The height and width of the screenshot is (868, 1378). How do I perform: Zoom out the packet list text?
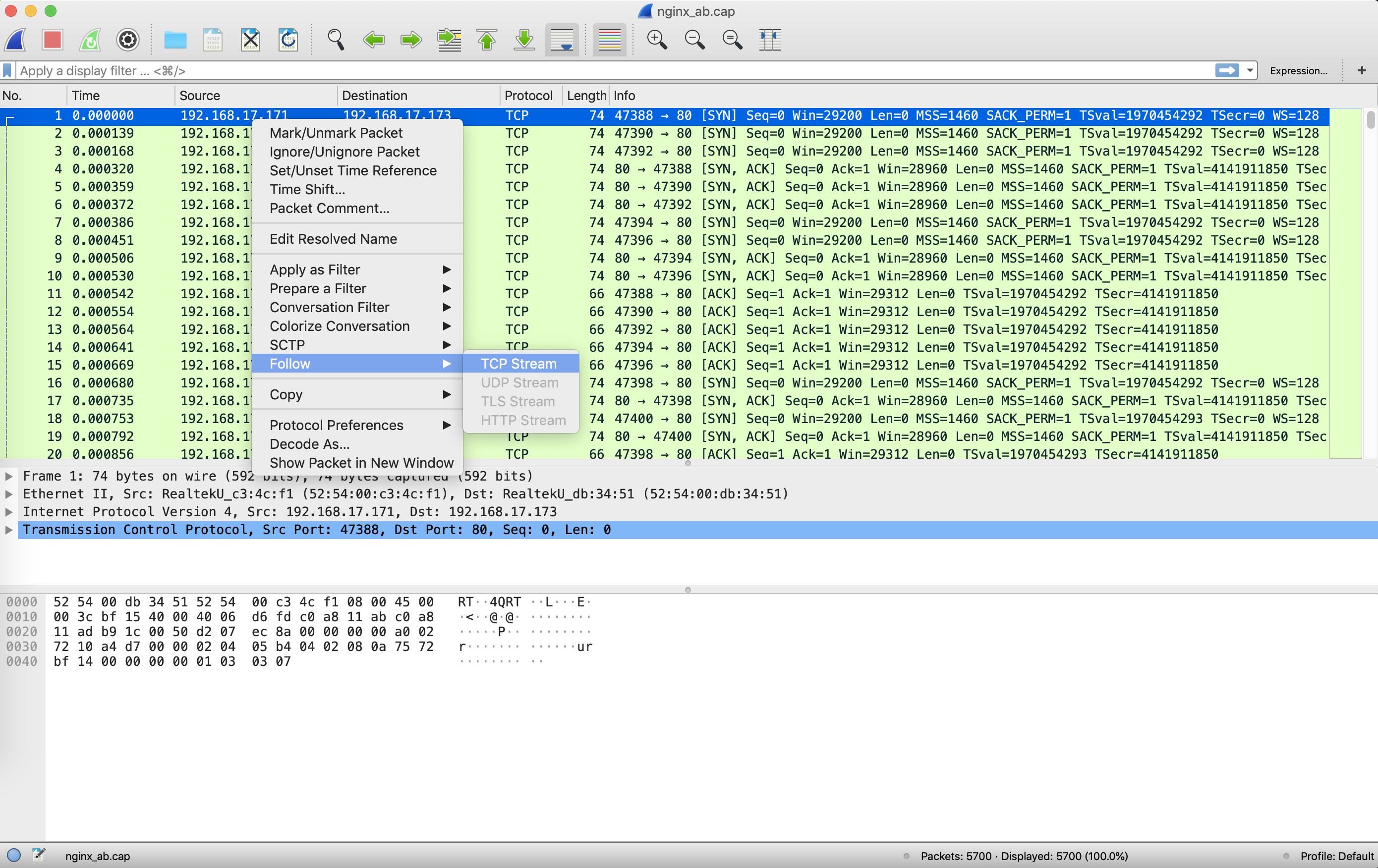pyautogui.click(x=695, y=40)
